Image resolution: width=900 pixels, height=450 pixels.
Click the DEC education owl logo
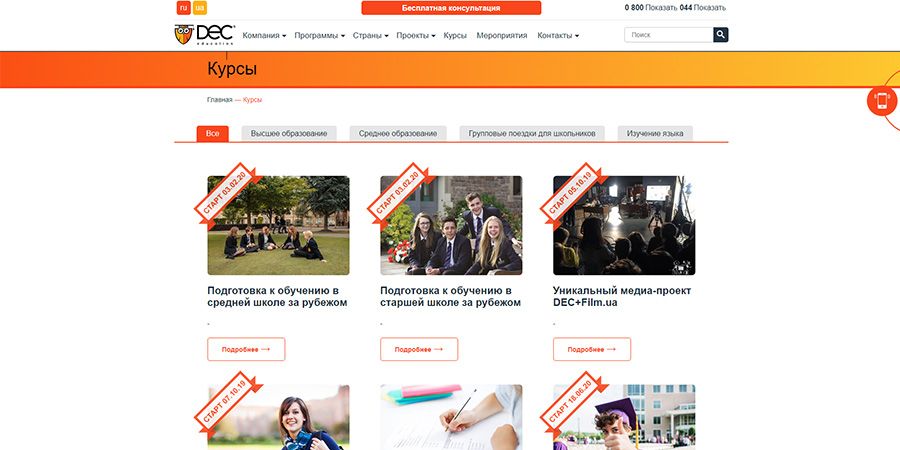tap(205, 35)
